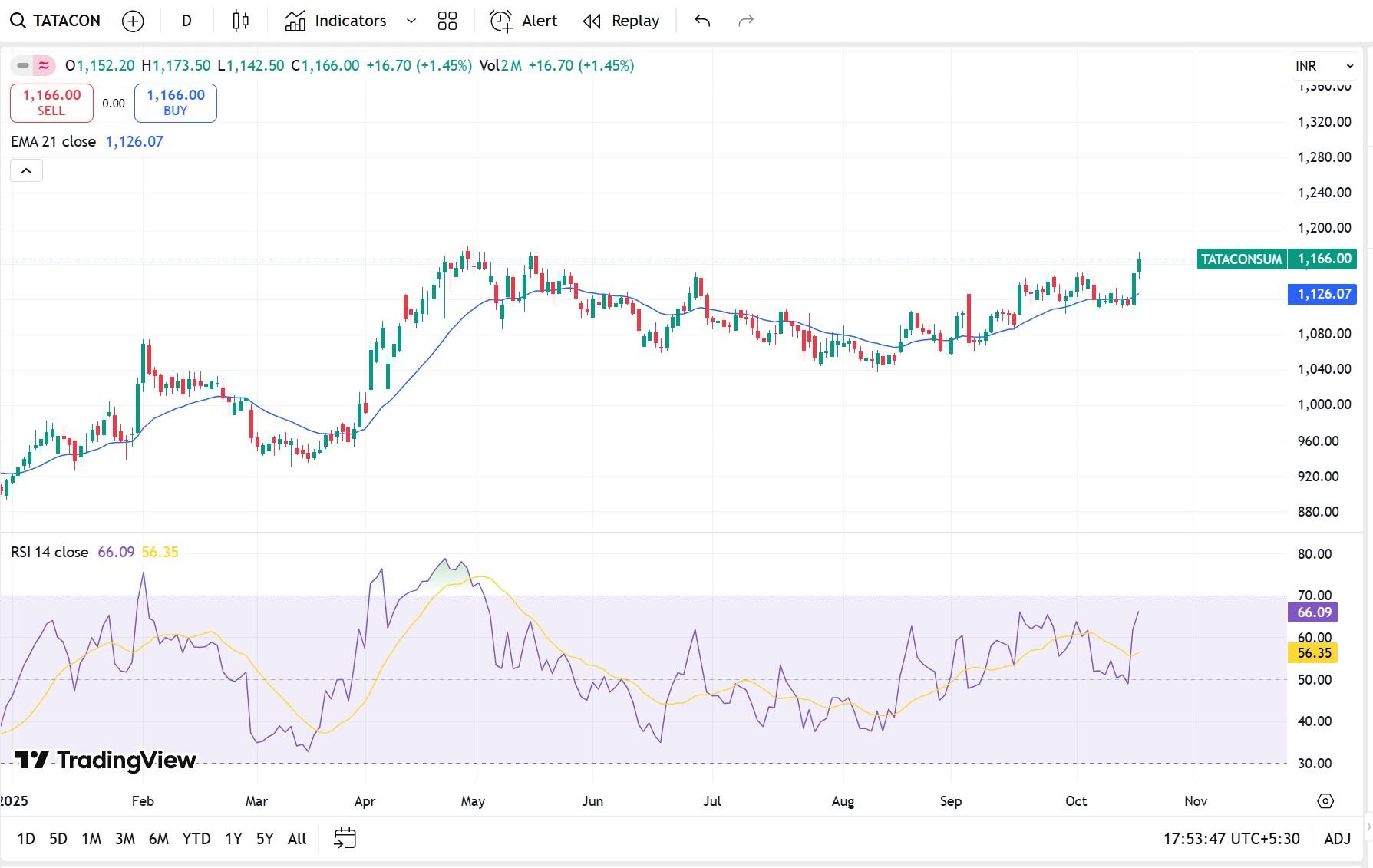Viewport: 1373px width, 868px height.
Task: Click the Feb label on the time axis
Action: tap(143, 801)
